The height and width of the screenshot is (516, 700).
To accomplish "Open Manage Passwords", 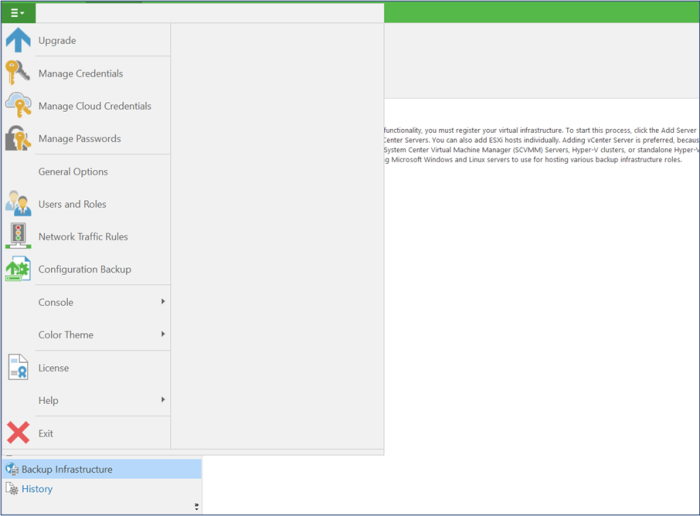I will tap(79, 139).
